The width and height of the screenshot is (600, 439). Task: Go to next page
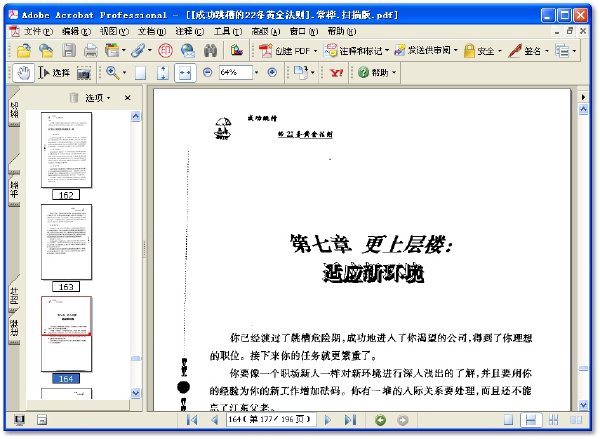(x=328, y=420)
